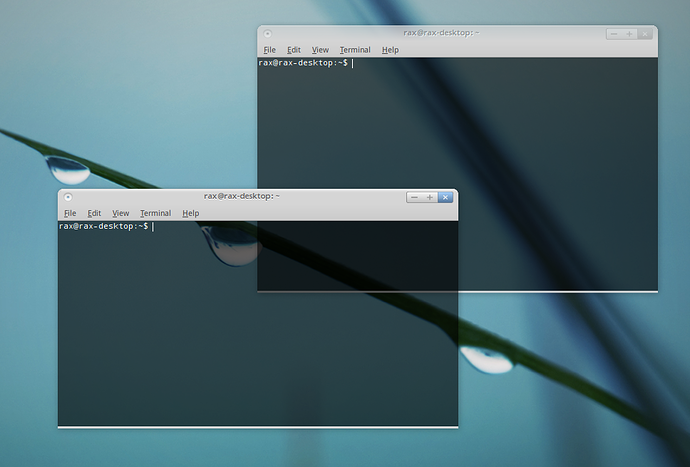Open File menu in back terminal window
This screenshot has width=690, height=467.
[x=269, y=50]
